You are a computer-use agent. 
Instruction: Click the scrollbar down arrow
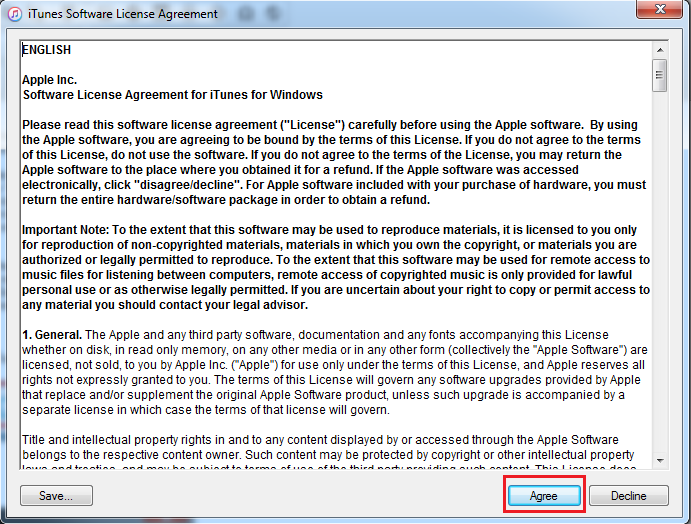click(x=660, y=459)
